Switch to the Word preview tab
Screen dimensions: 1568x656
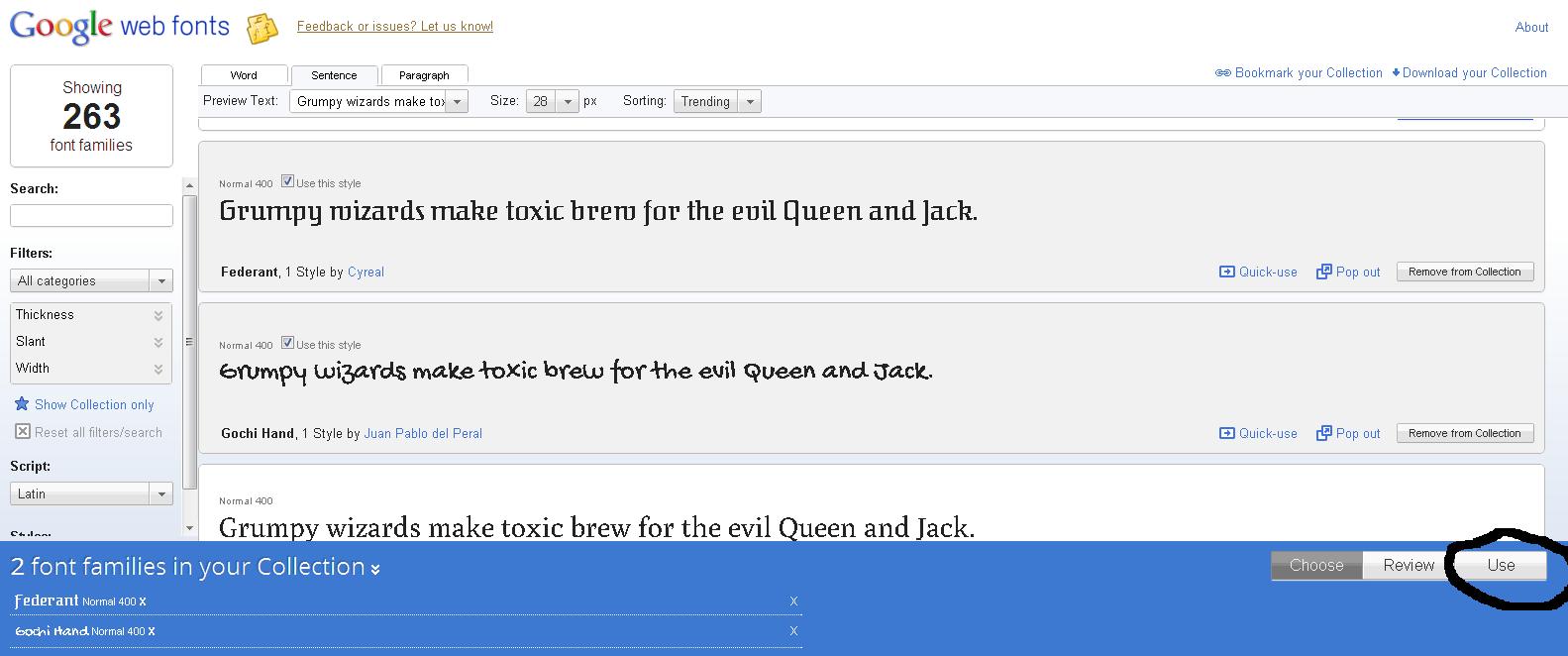244,75
